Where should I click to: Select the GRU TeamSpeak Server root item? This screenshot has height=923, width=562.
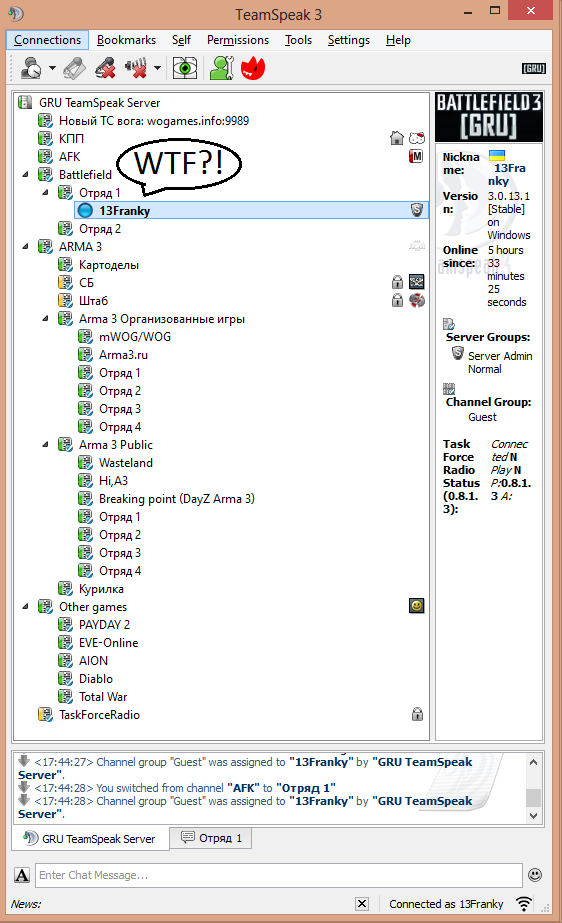[99, 102]
